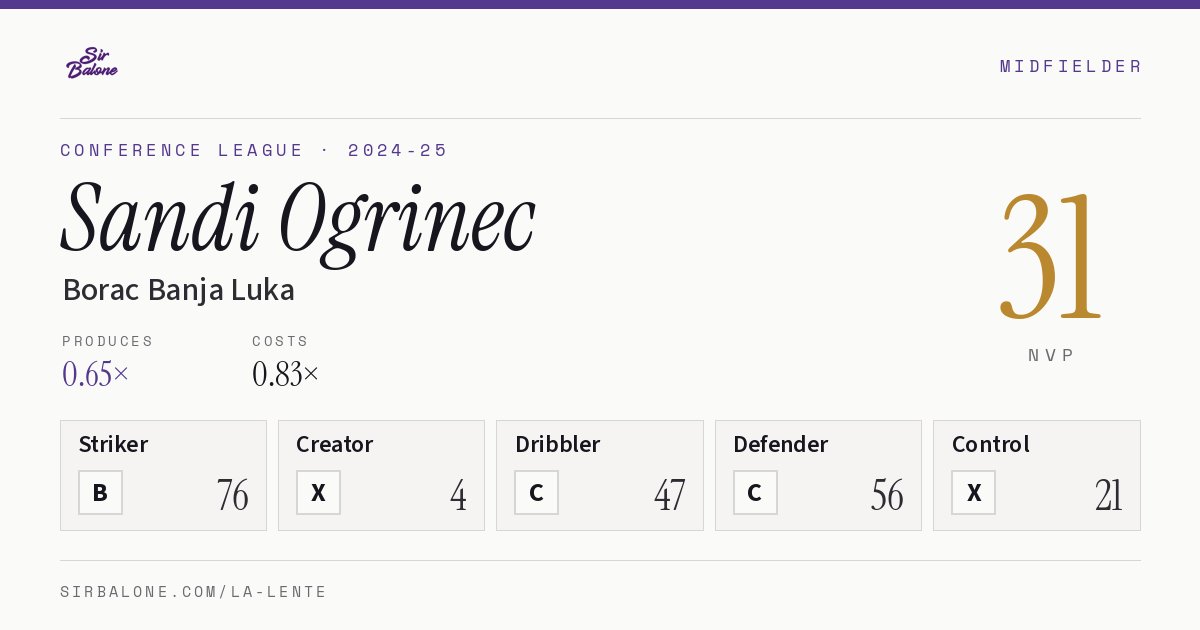Click the player name Sandi Ogrinec
This screenshot has width=1200, height=630.
click(298, 218)
